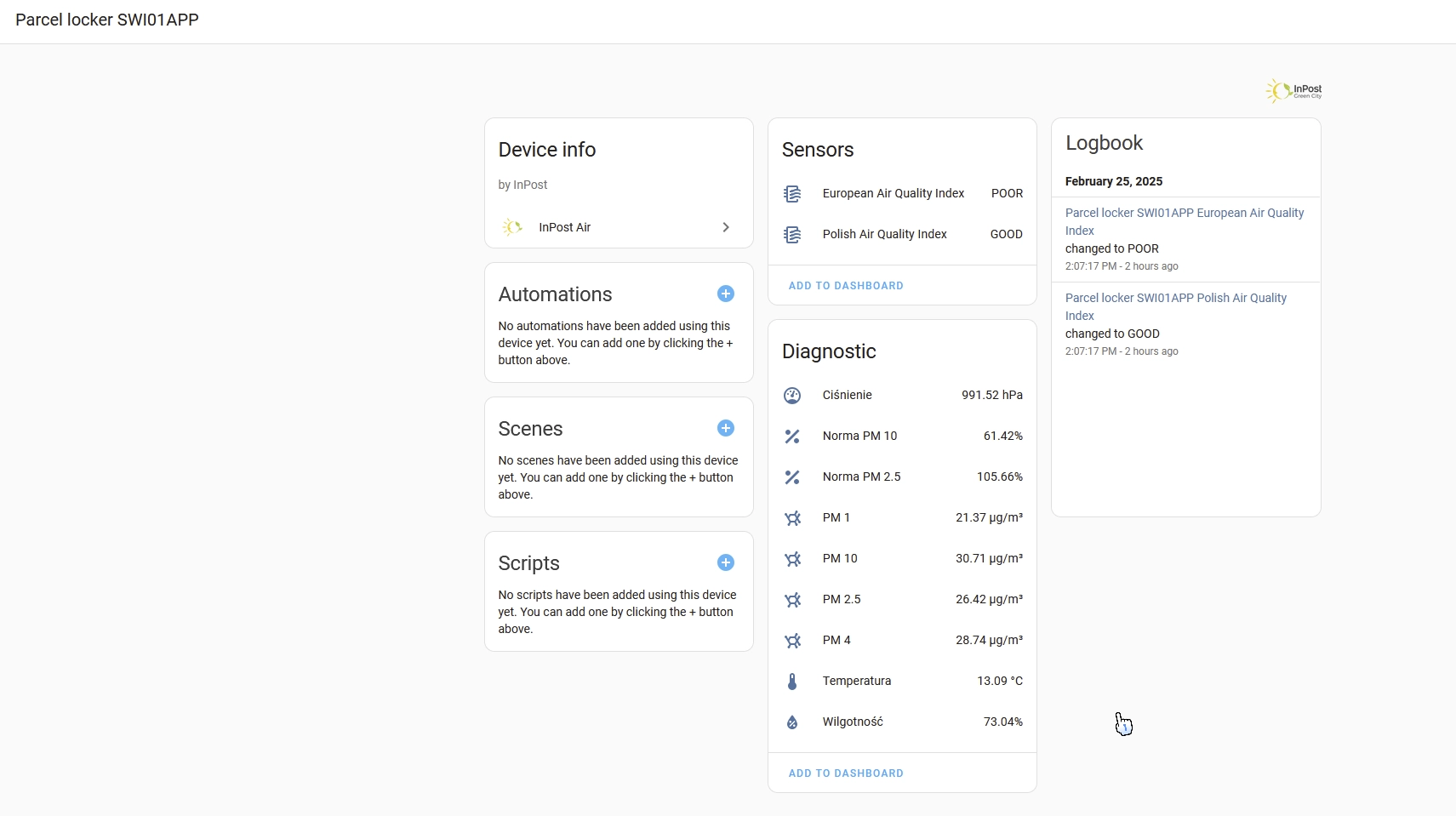Select the Norma PM 2.5 diagnostic row

(x=902, y=476)
